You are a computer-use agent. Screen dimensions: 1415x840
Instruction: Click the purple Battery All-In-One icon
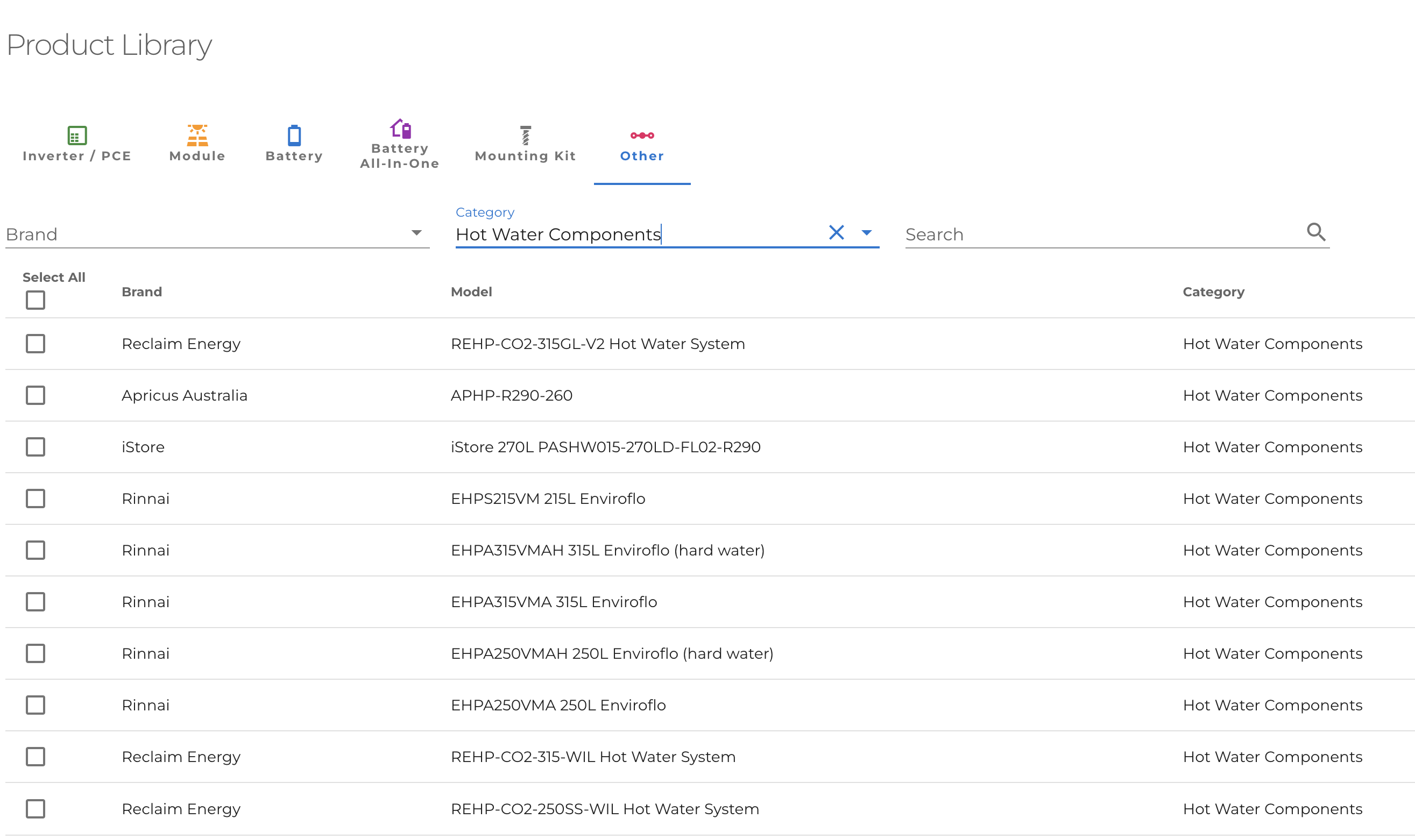400,129
